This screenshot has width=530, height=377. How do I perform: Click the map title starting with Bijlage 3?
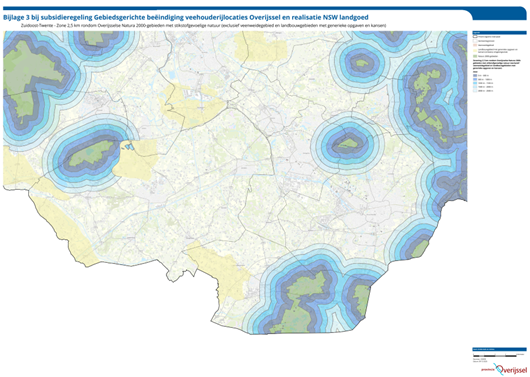(186, 17)
